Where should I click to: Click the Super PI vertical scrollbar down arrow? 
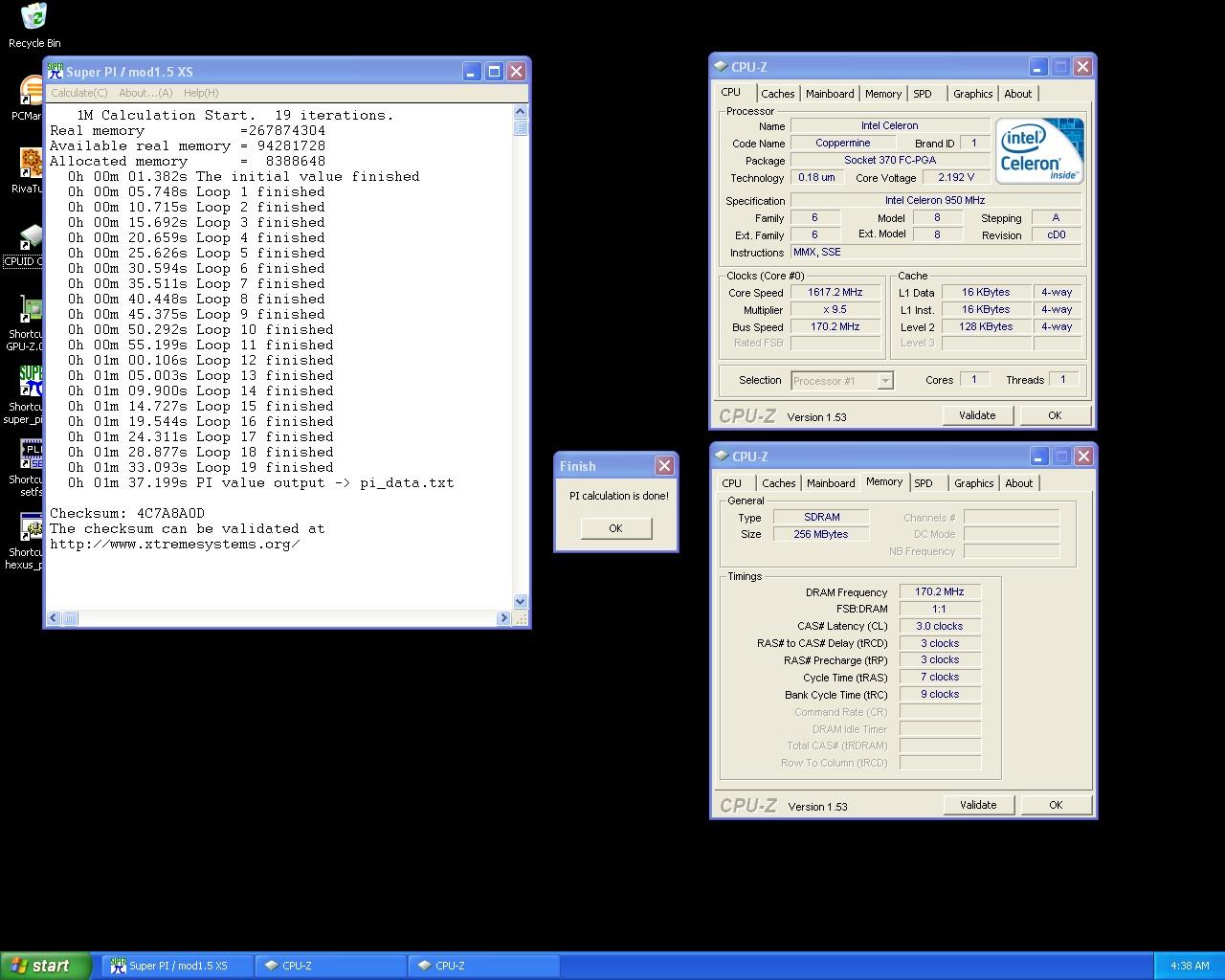click(521, 602)
